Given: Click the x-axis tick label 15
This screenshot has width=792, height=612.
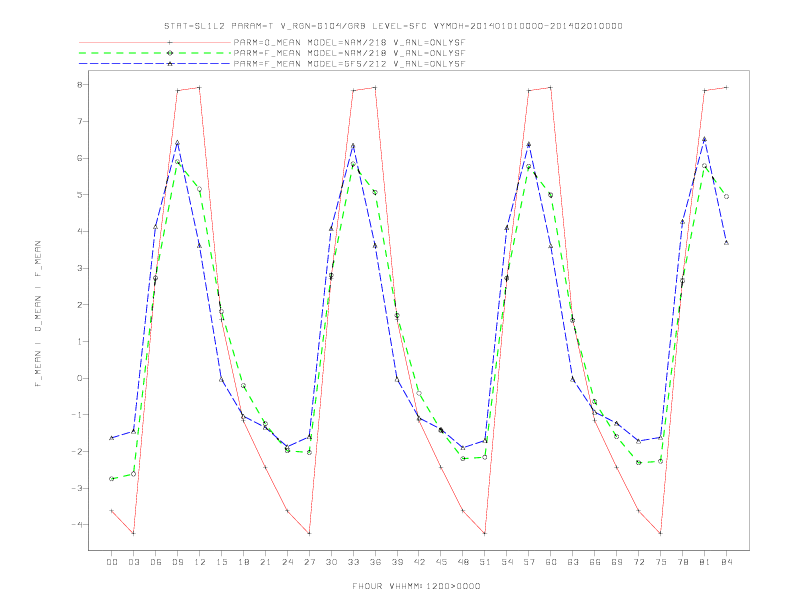Looking at the screenshot, I should click(x=221, y=562).
